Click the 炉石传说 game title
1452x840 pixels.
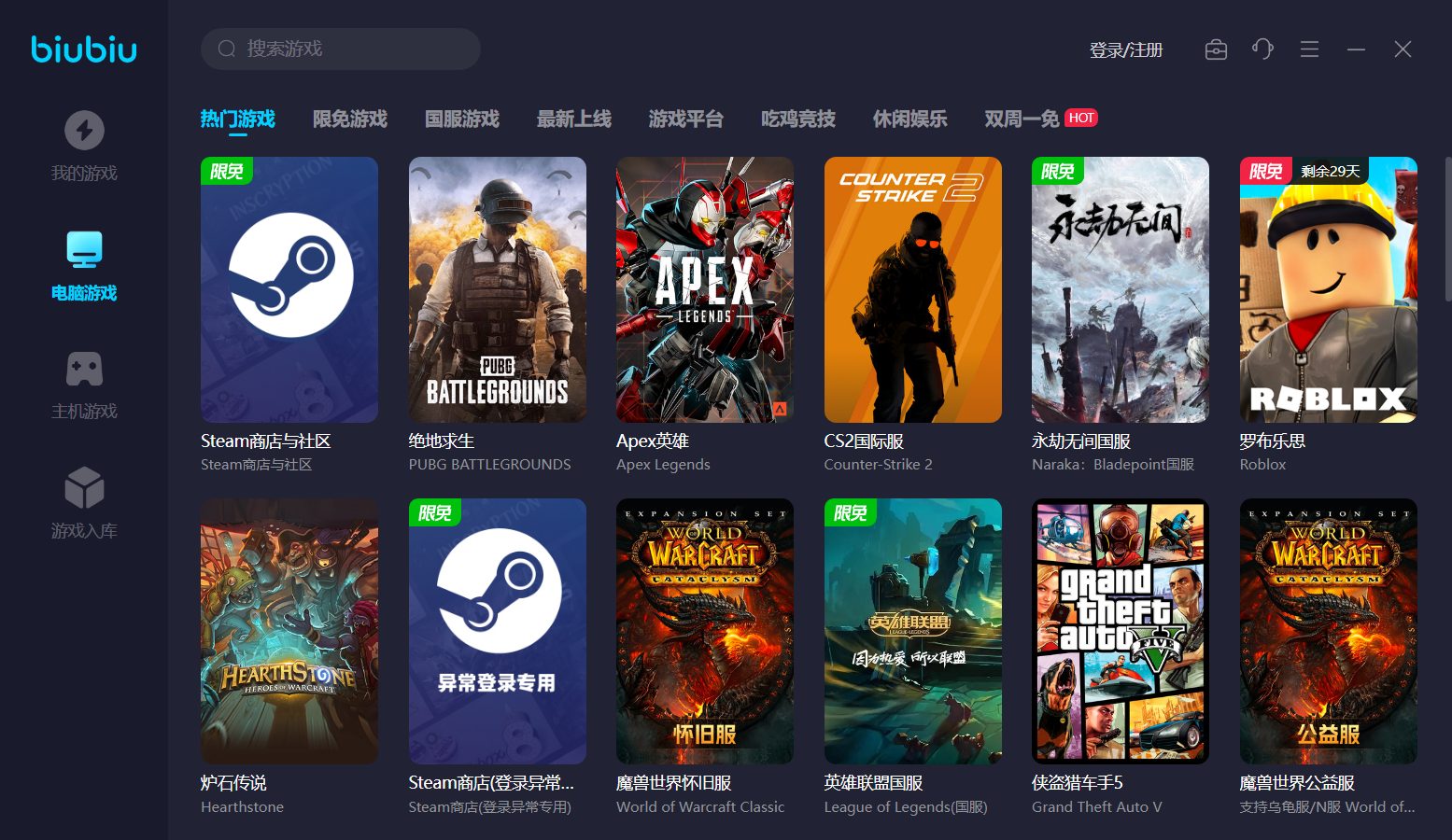(x=233, y=782)
